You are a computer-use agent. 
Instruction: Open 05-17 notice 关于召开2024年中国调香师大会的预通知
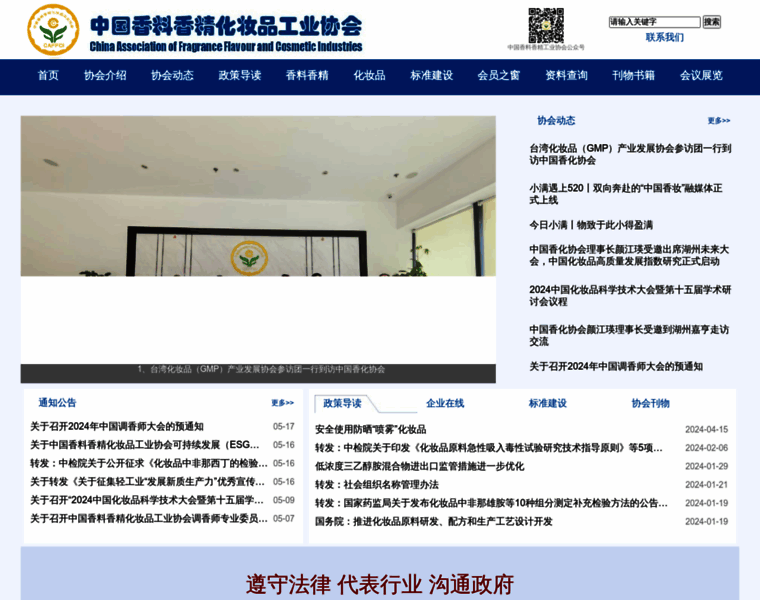[117, 426]
